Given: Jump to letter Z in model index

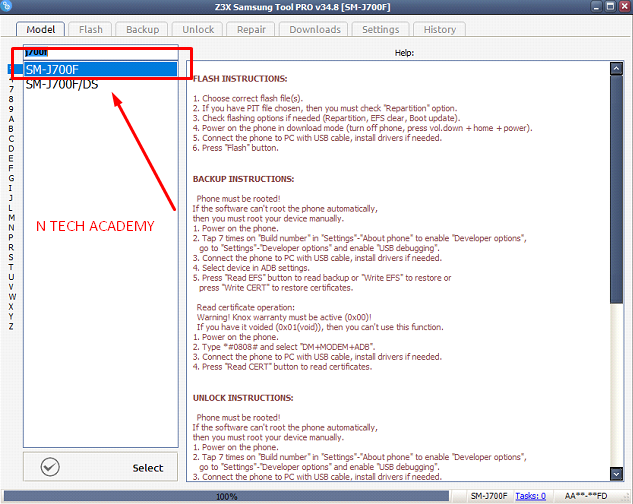Looking at the screenshot, I should point(11,326).
